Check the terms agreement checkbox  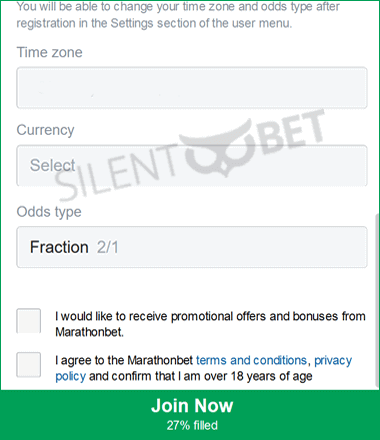[29, 365]
